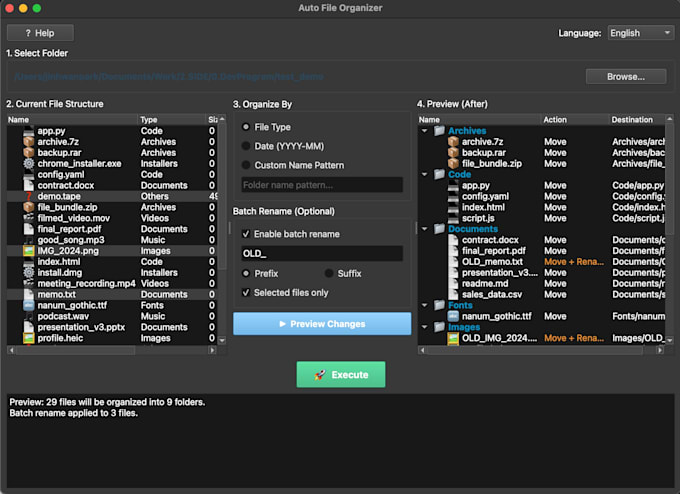Collapse the Documents folder disclosure triangle
680x494 pixels.
tap(425, 229)
